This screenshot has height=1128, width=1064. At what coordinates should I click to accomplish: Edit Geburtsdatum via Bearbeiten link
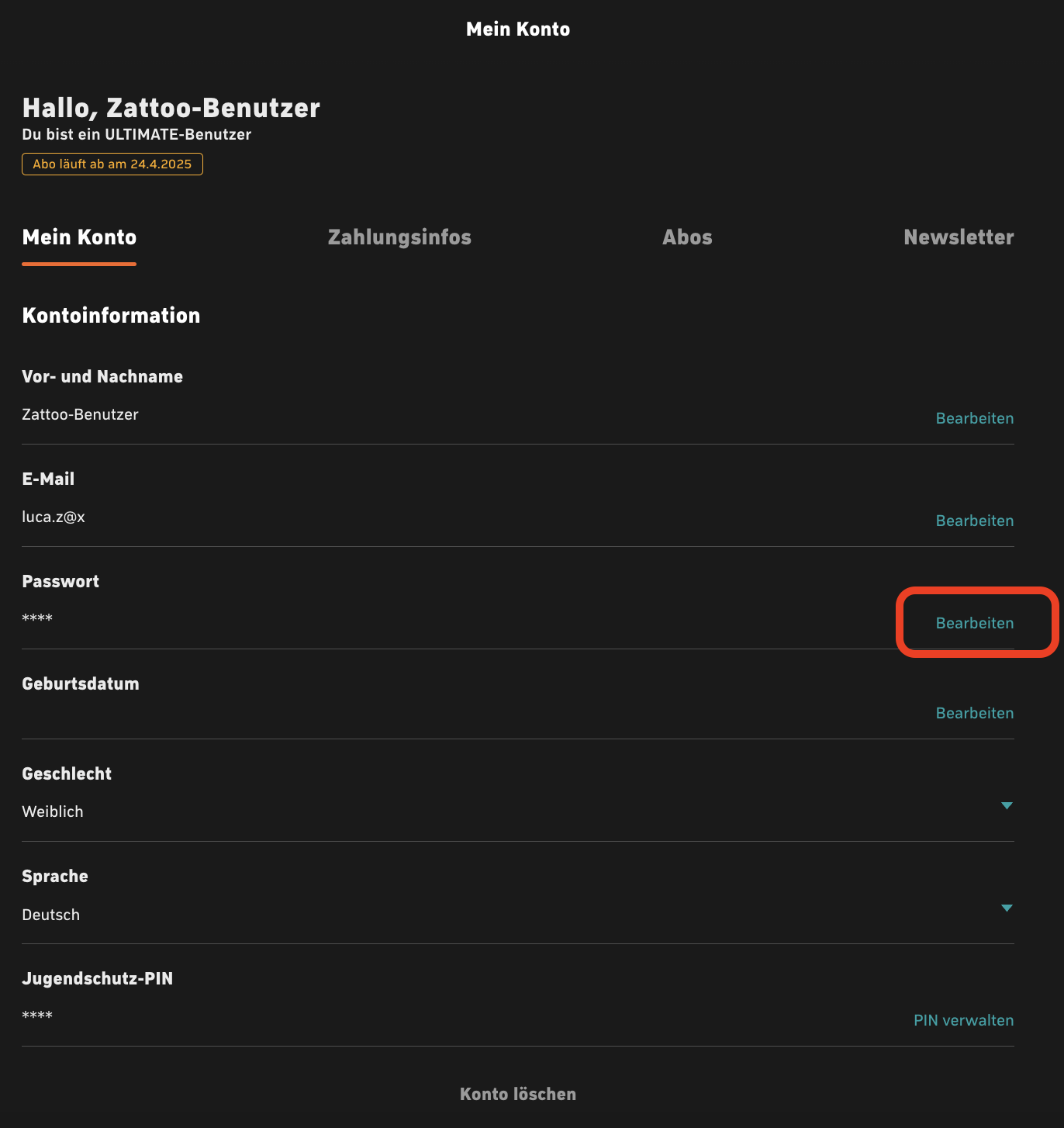[975, 713]
